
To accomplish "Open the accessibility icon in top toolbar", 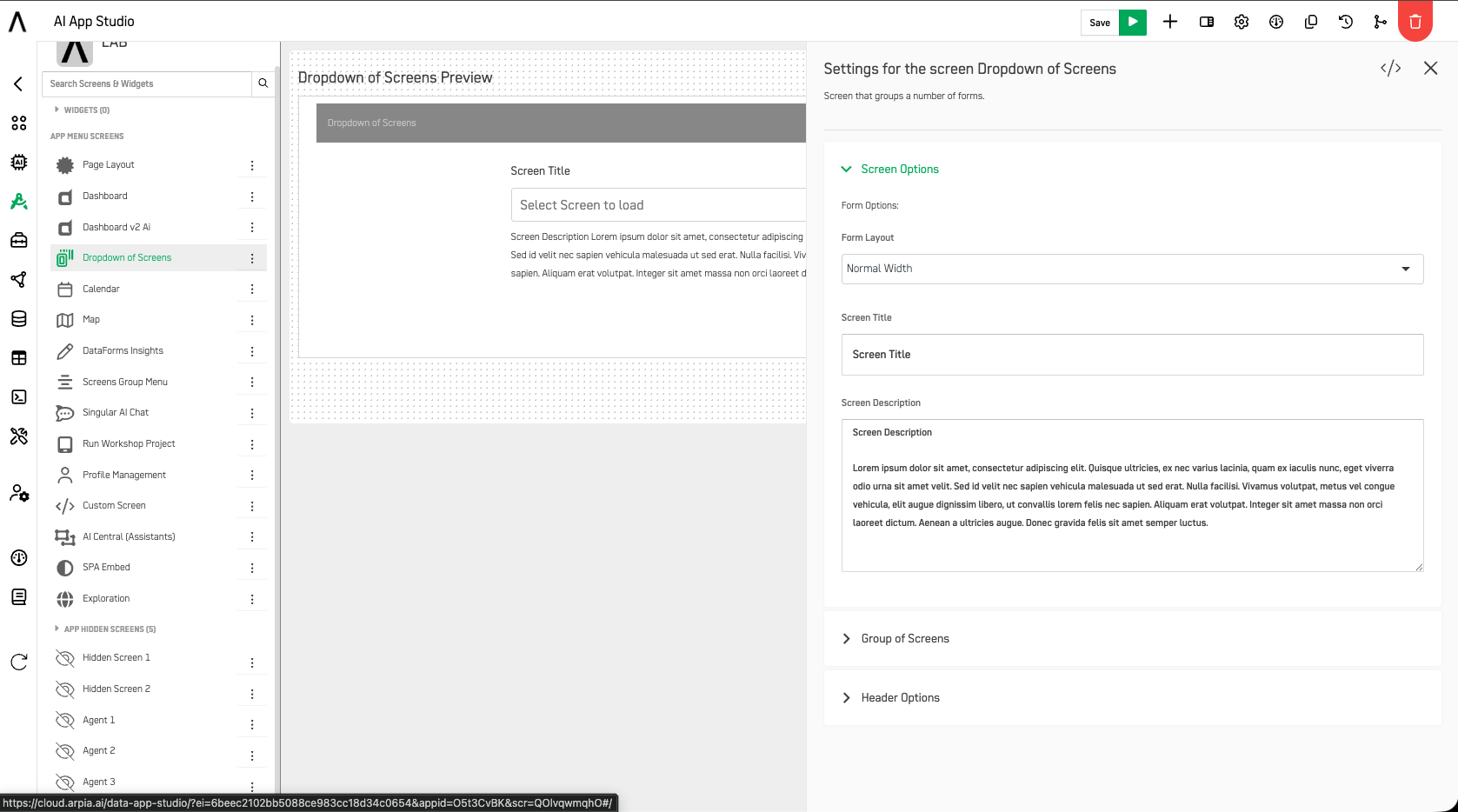I will 1276,23.
